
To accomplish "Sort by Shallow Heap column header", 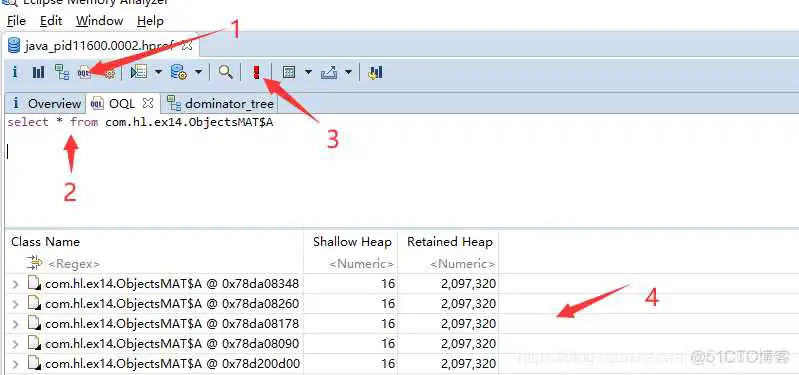I will pos(352,242).
